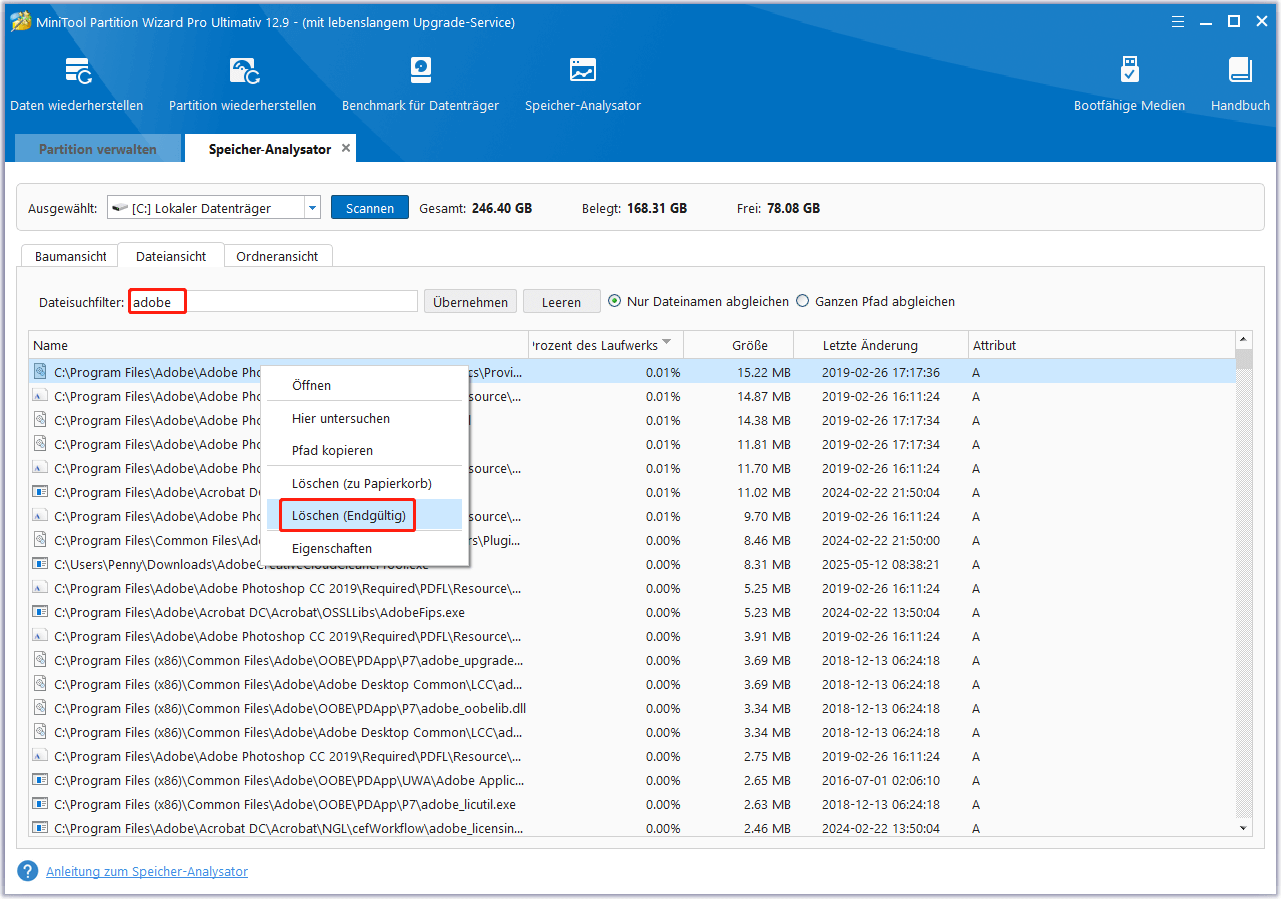Select the Speicher-Analysator tab

[x=269, y=149]
